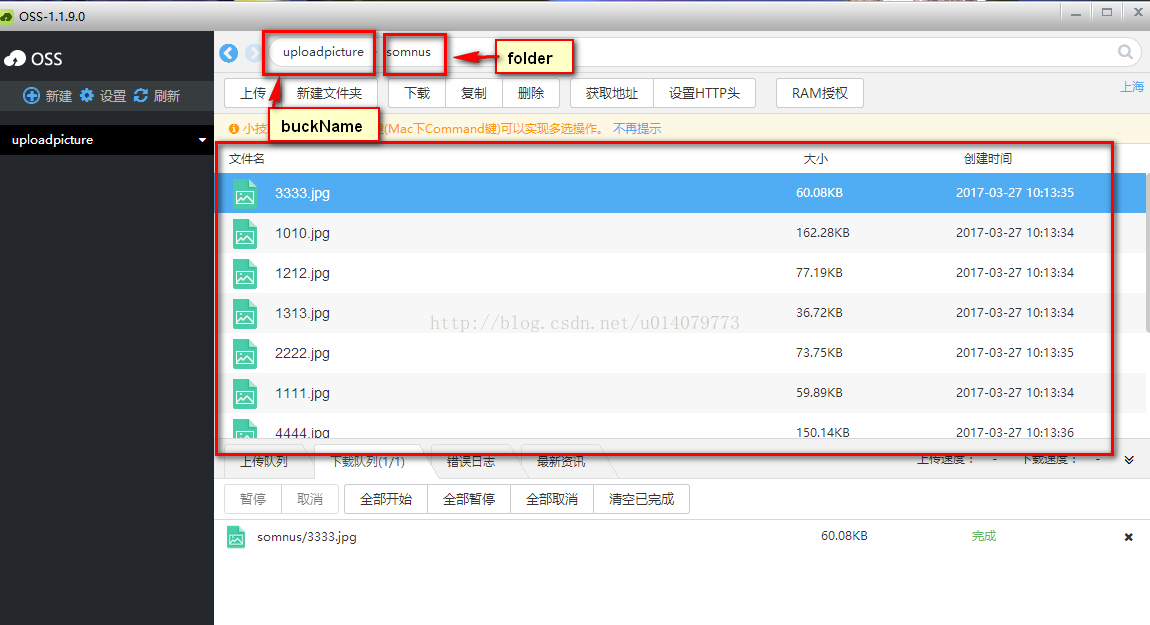Click the 刷新 refresh icon
1150x625 pixels.
coord(141,95)
